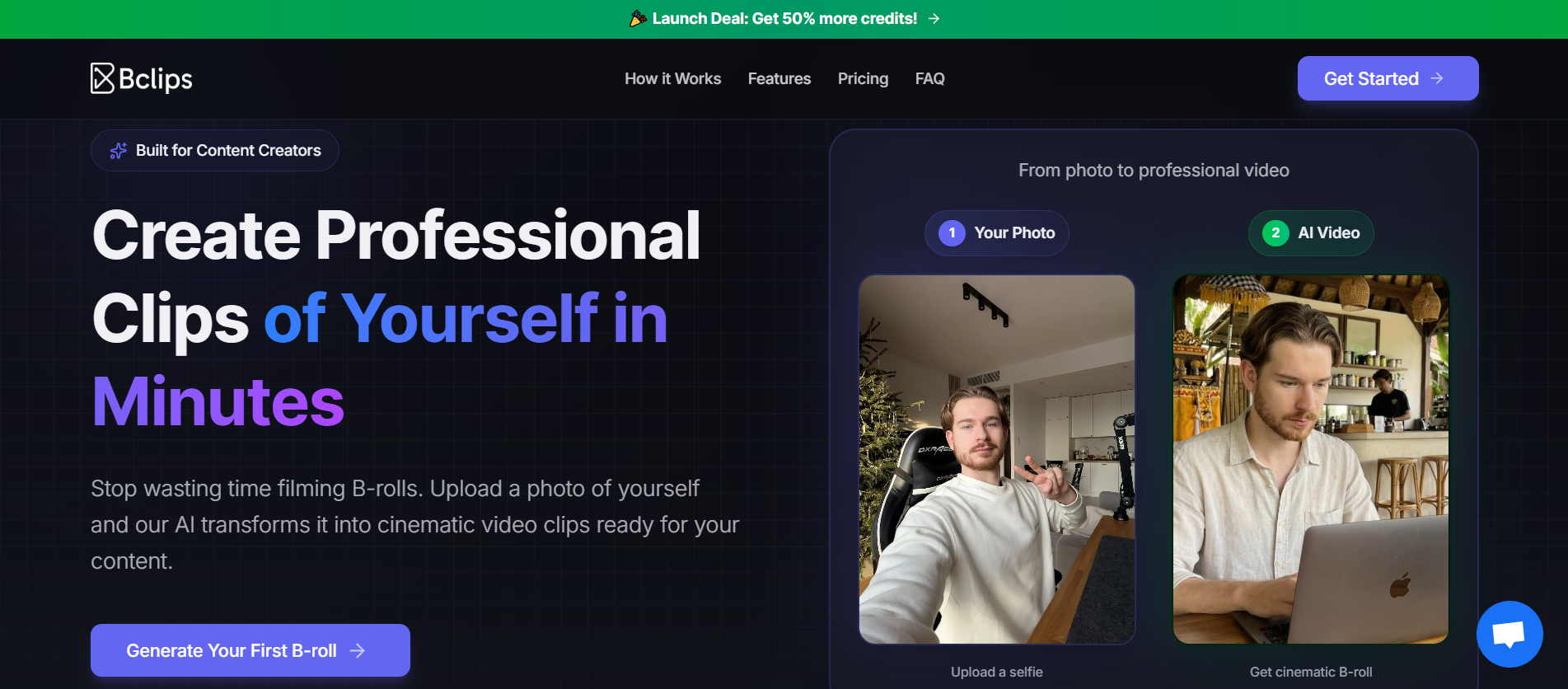Go to Features section
1568x689 pixels.
tap(779, 78)
